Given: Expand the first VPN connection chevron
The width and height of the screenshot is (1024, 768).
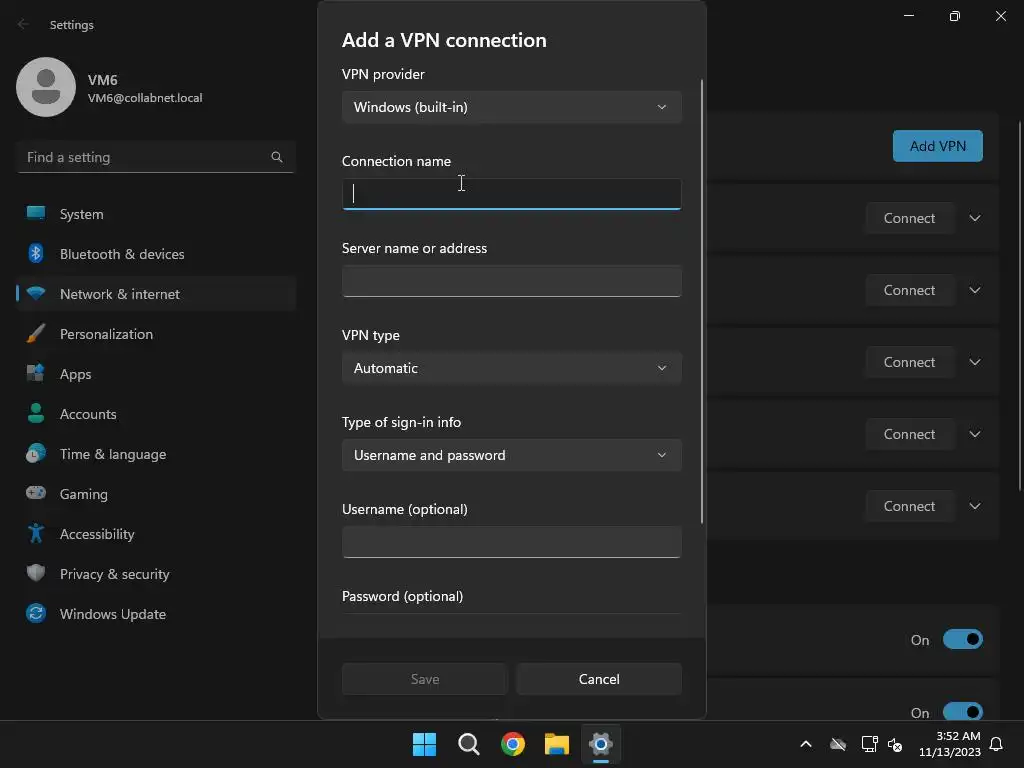Looking at the screenshot, I should (974, 218).
